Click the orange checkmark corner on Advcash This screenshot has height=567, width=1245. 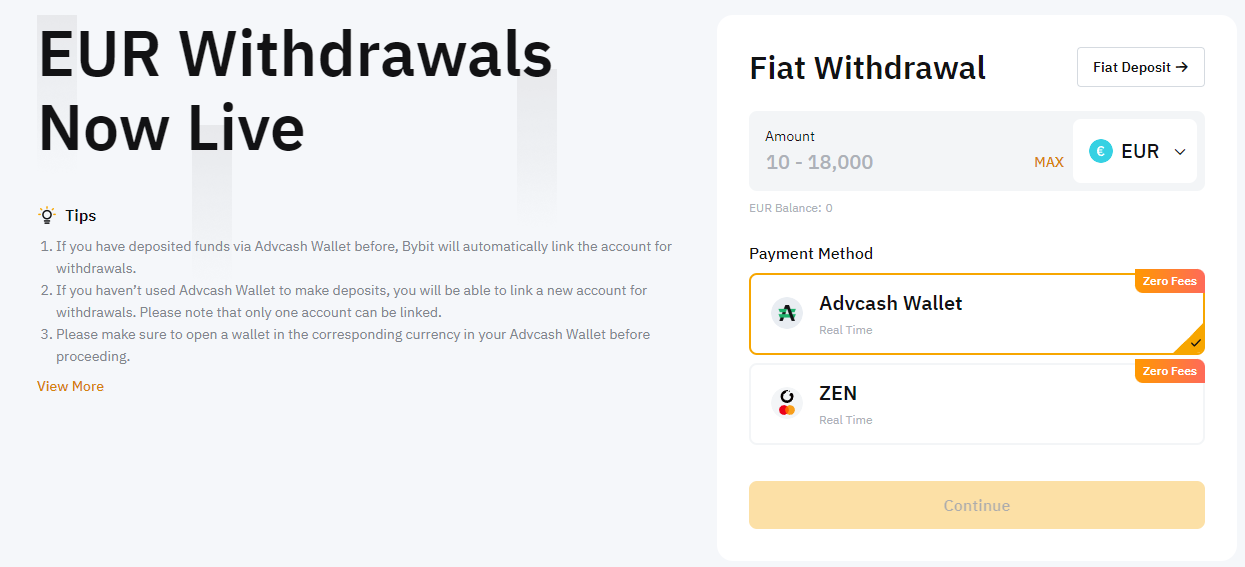pos(1192,343)
